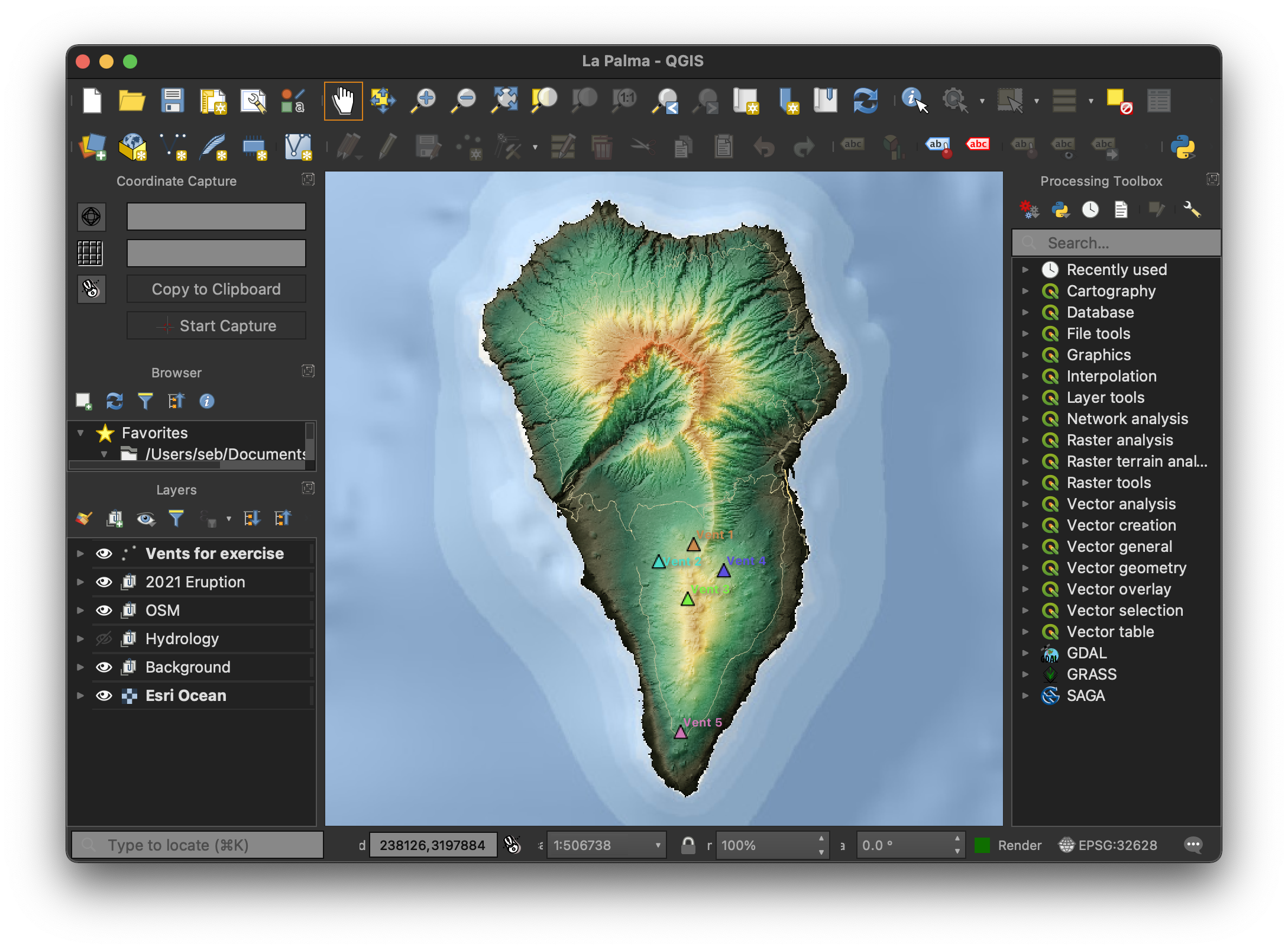Click the Save Project floppy icon
This screenshot has width=1288, height=950.
pos(173,101)
